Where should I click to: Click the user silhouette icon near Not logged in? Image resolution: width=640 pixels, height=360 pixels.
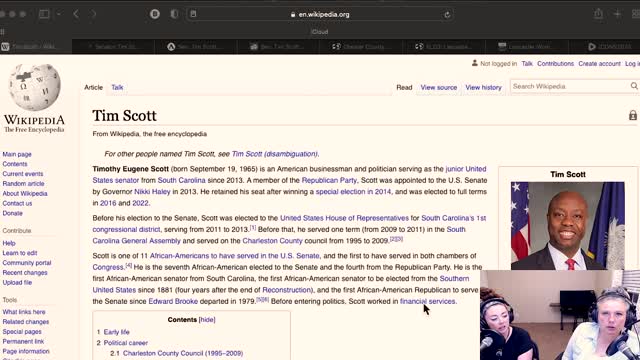click(475, 63)
